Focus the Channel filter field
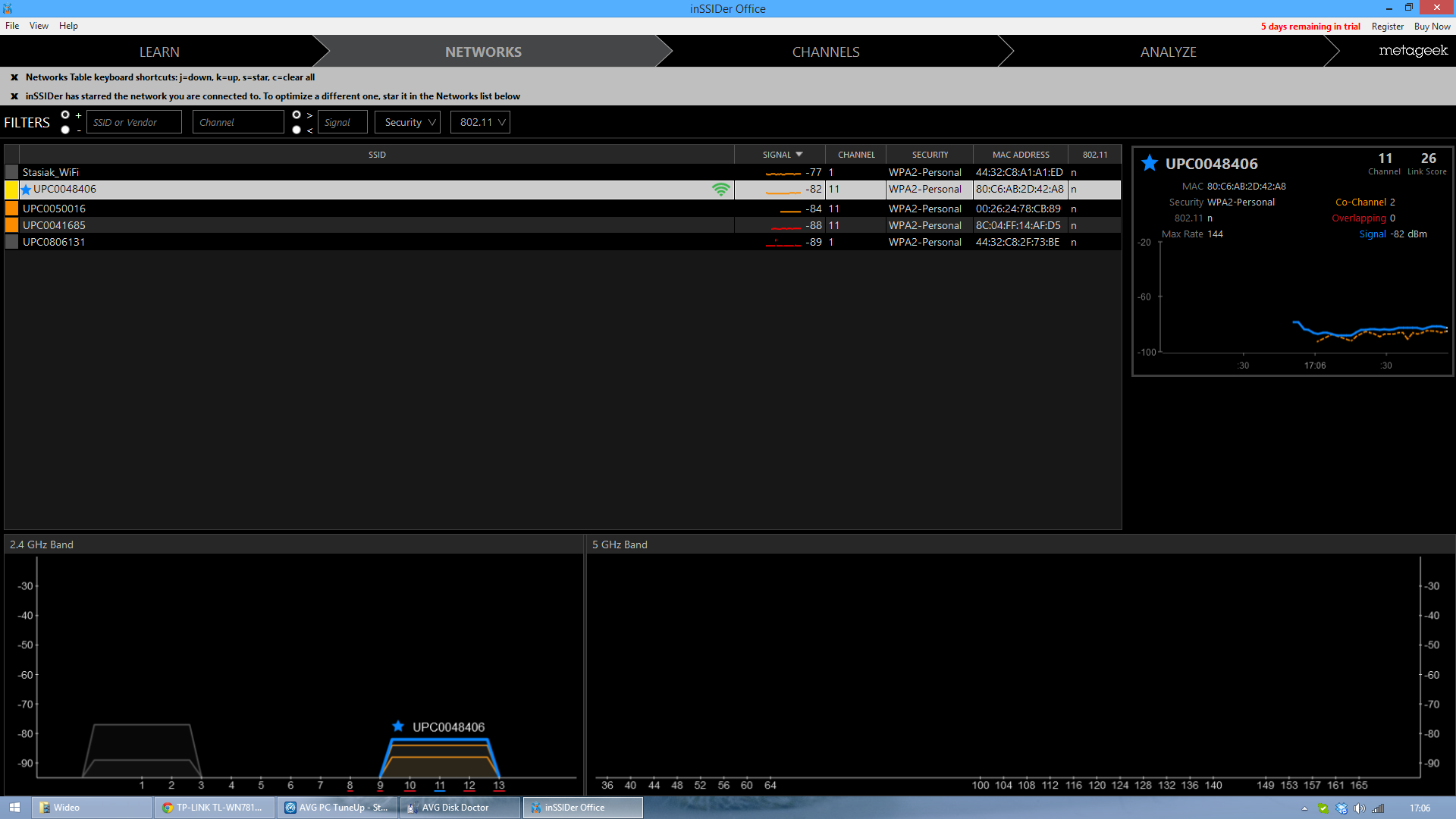Viewport: 1456px width, 819px height. 238,122
